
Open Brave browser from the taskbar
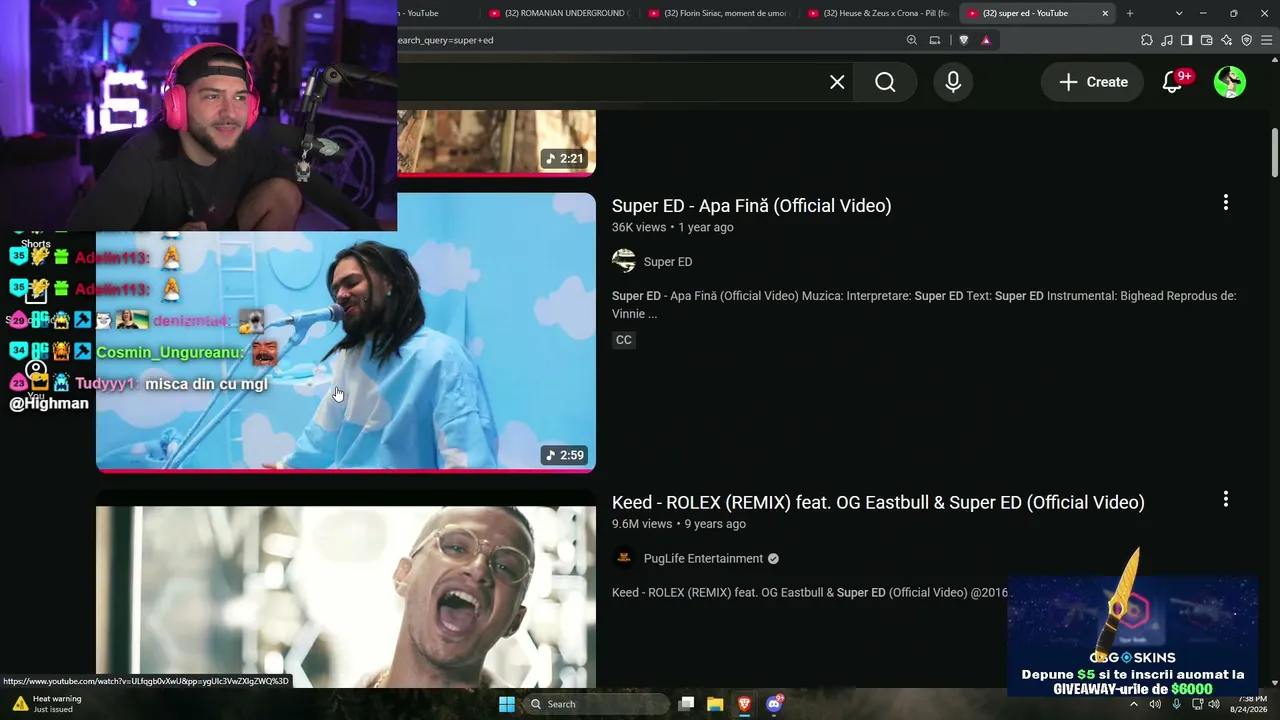coord(744,704)
